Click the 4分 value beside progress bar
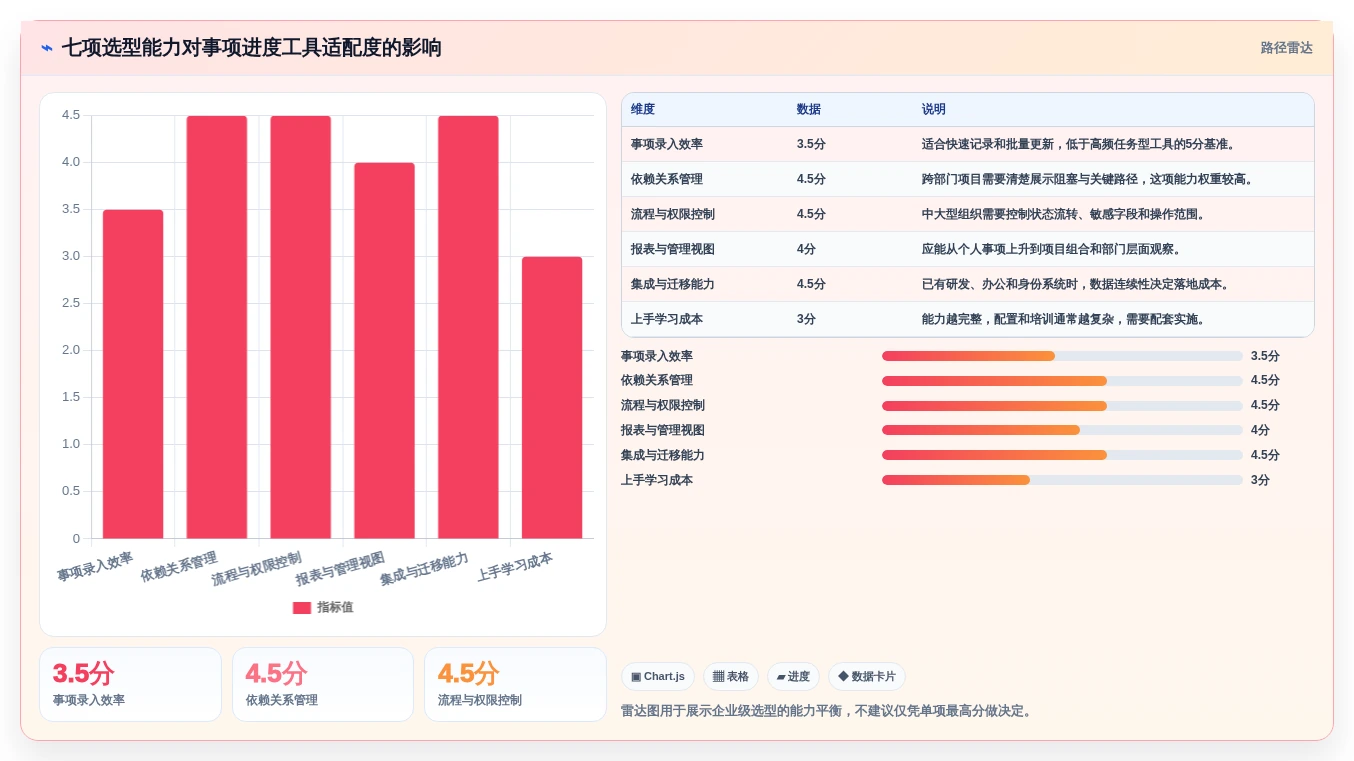Image resolution: width=1354 pixels, height=761 pixels. [x=1260, y=430]
